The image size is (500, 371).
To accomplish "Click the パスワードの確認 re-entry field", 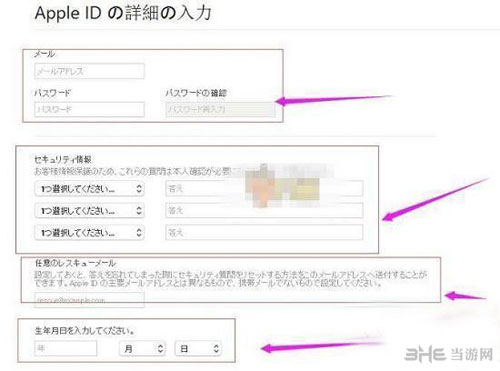I will click(x=220, y=109).
